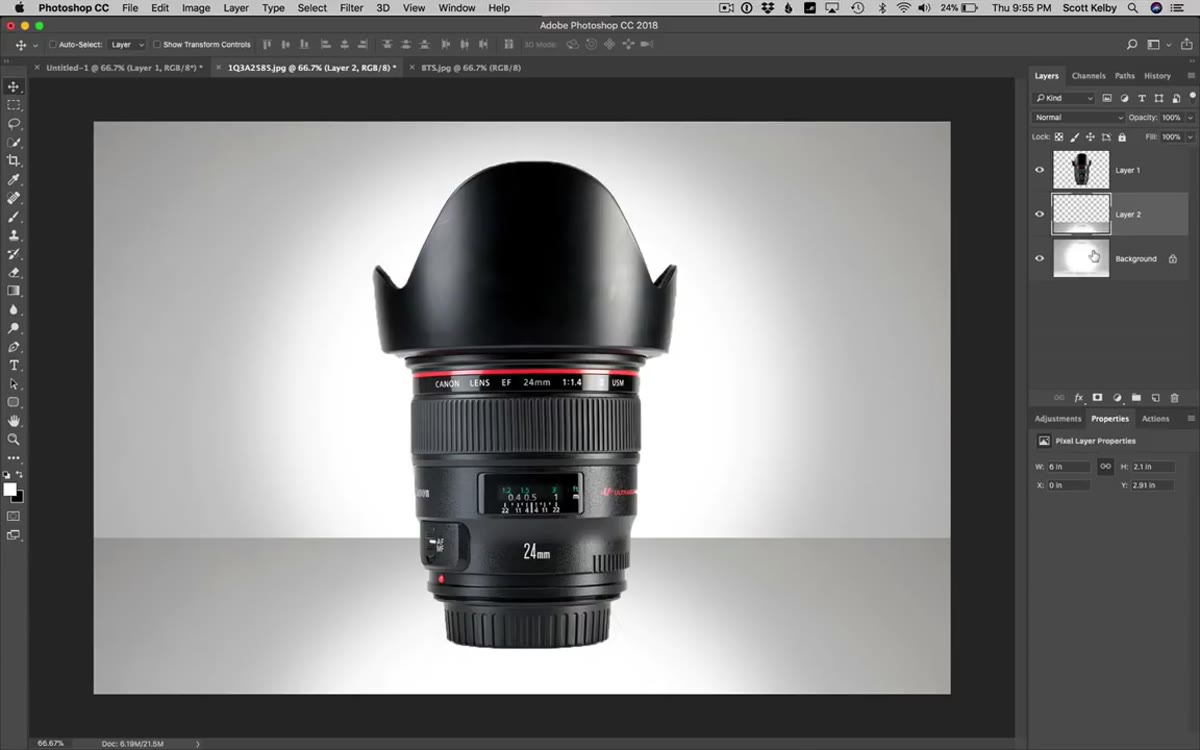Open the Filter menu
This screenshot has width=1200, height=750.
coord(351,8)
